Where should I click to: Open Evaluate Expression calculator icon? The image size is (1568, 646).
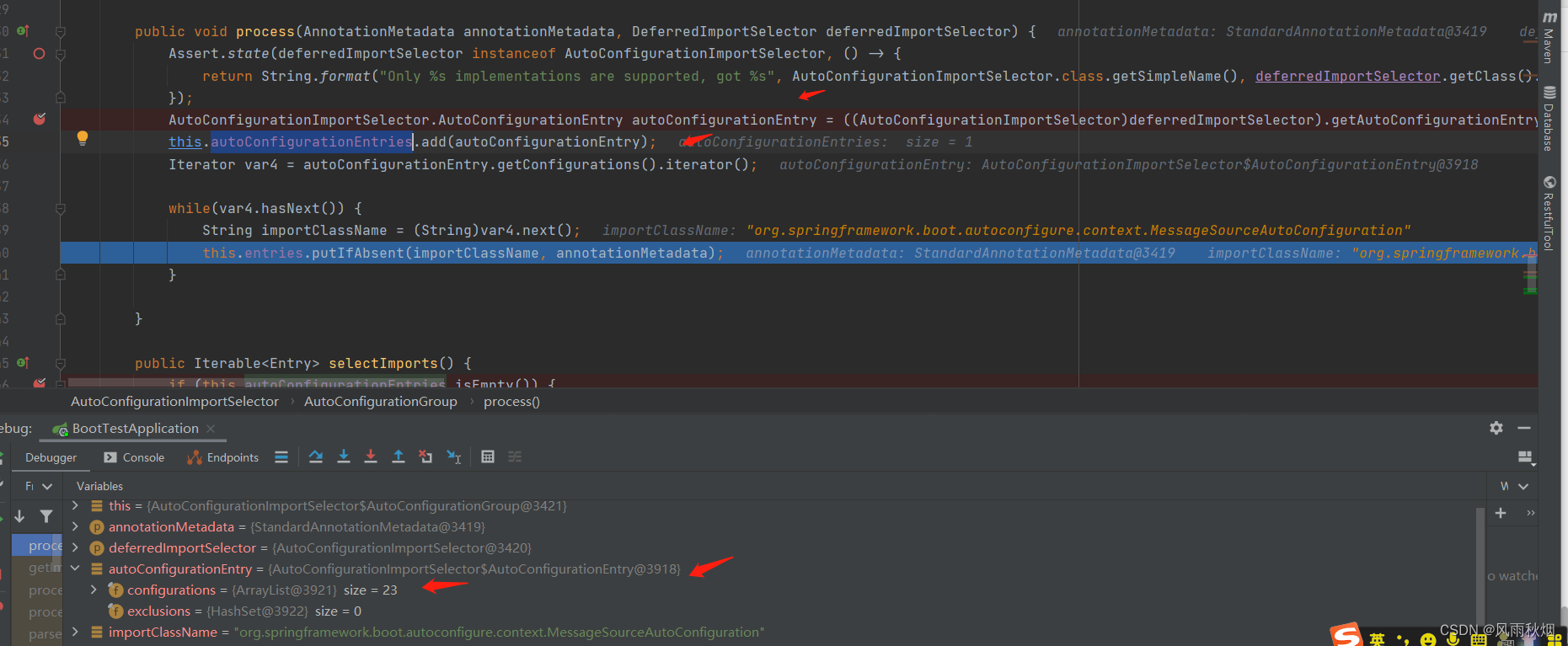pyautogui.click(x=488, y=456)
